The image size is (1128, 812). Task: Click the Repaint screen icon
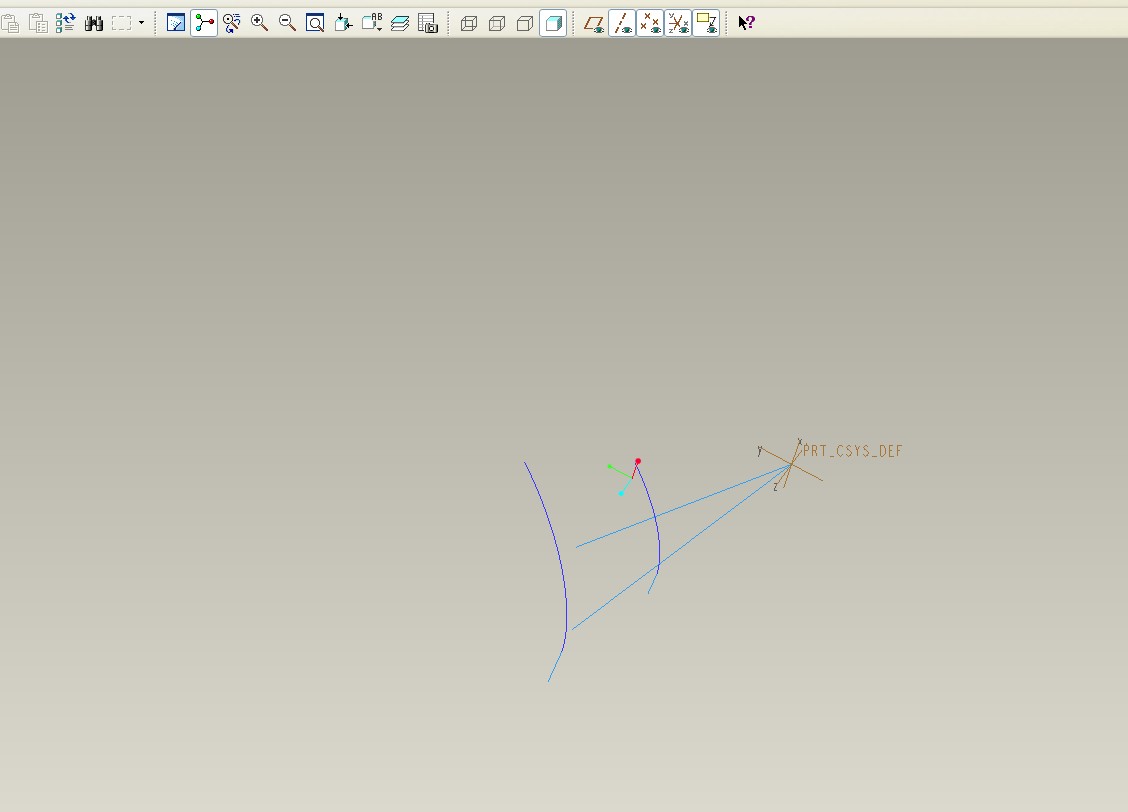[x=176, y=23]
